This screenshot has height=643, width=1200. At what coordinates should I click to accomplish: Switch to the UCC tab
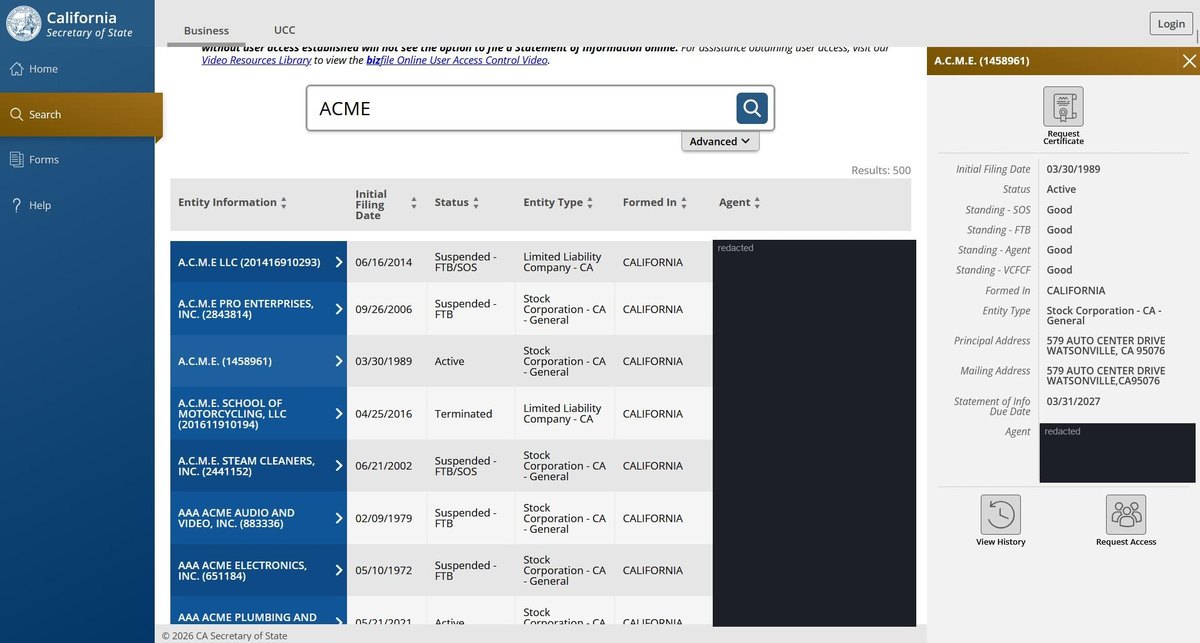(x=285, y=30)
